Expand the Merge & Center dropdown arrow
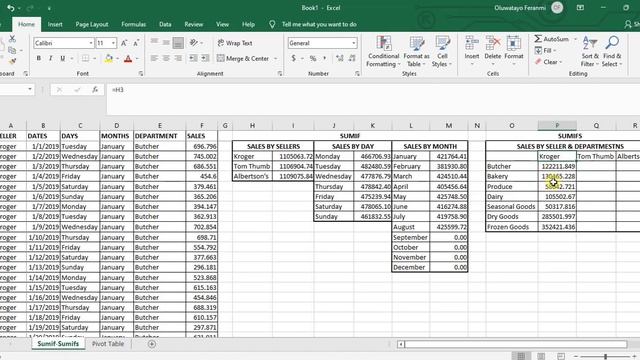Viewport: 640px width, 360px height. click(x=276, y=59)
